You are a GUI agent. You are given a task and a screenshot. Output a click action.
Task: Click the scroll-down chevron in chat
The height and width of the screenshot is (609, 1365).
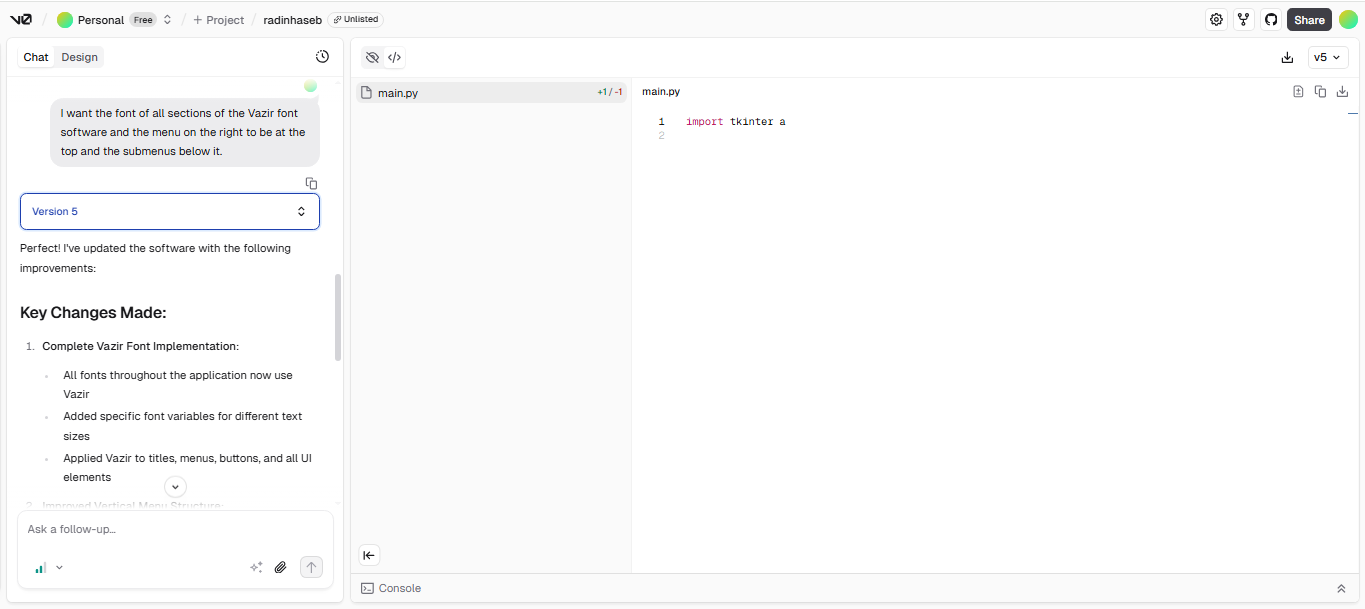[x=175, y=486]
